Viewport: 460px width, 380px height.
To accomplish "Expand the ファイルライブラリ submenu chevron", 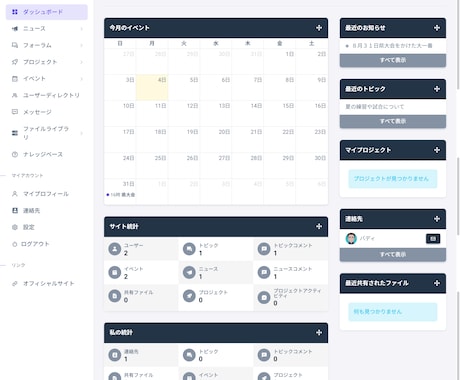I will (82, 133).
